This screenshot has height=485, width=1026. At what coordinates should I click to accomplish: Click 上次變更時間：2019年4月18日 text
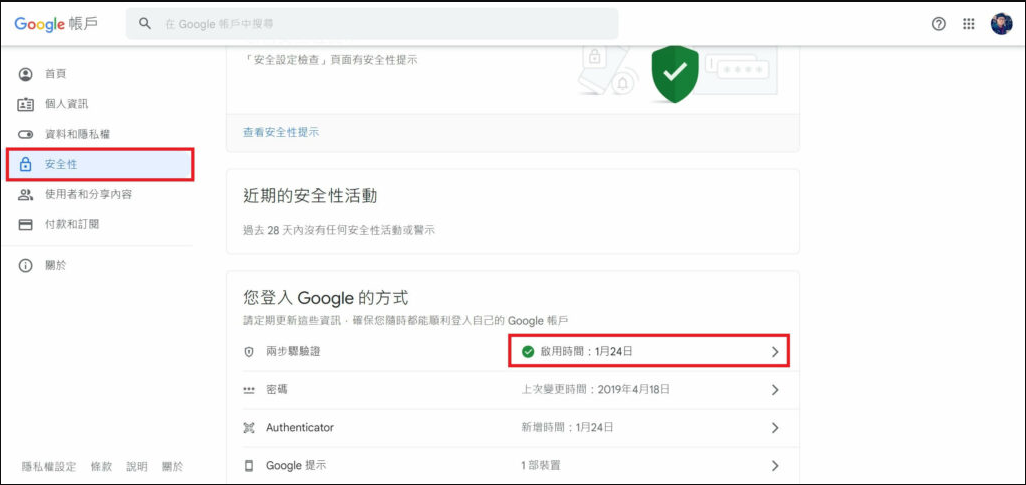click(x=596, y=390)
